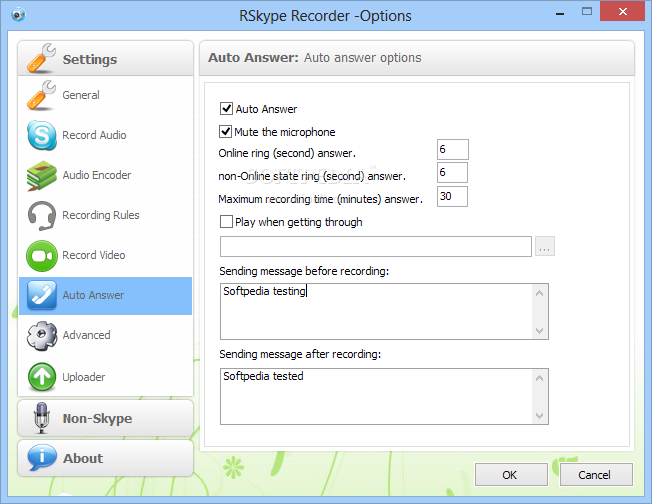
Task: Open the General settings page
Action: pyautogui.click(x=81, y=95)
